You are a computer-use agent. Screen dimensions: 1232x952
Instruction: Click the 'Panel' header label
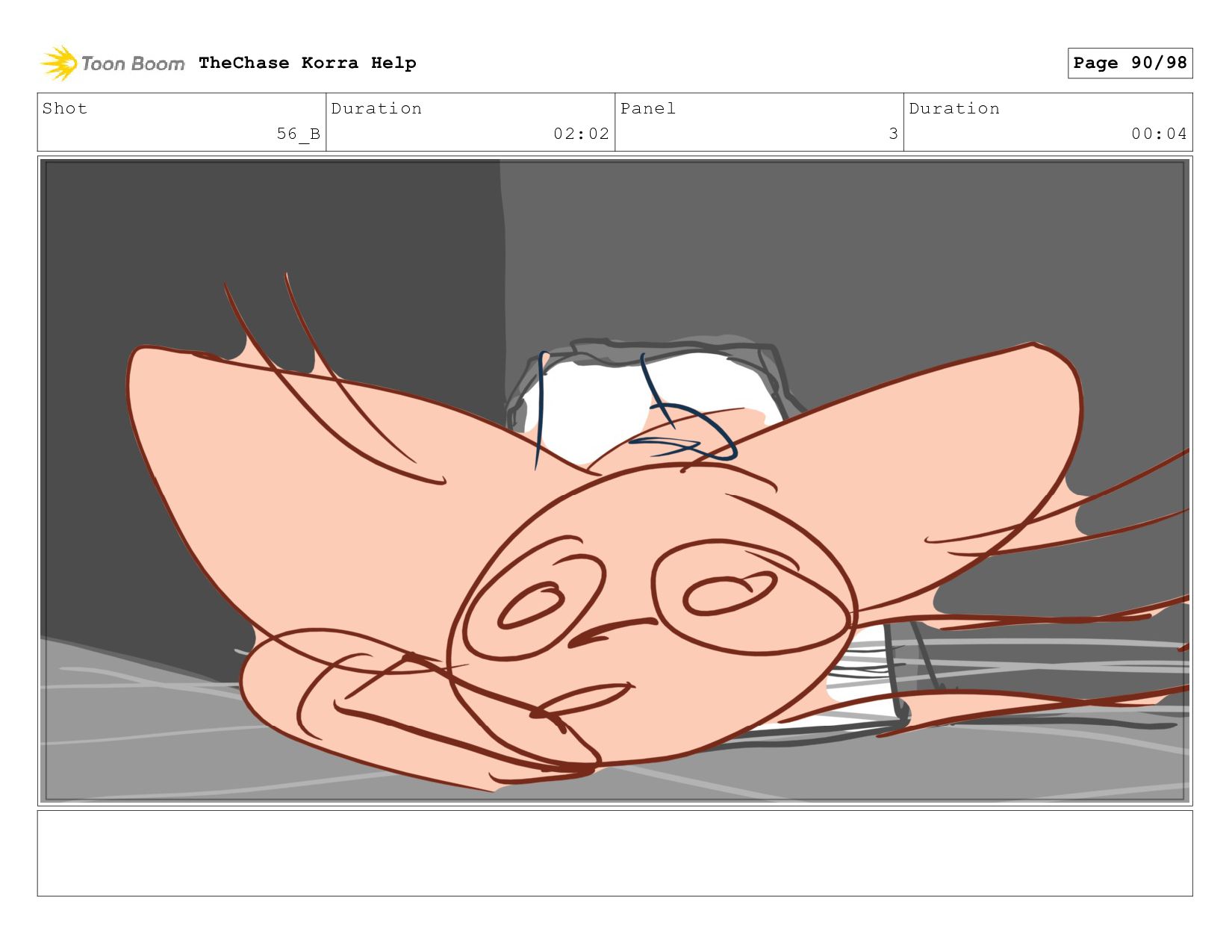648,108
